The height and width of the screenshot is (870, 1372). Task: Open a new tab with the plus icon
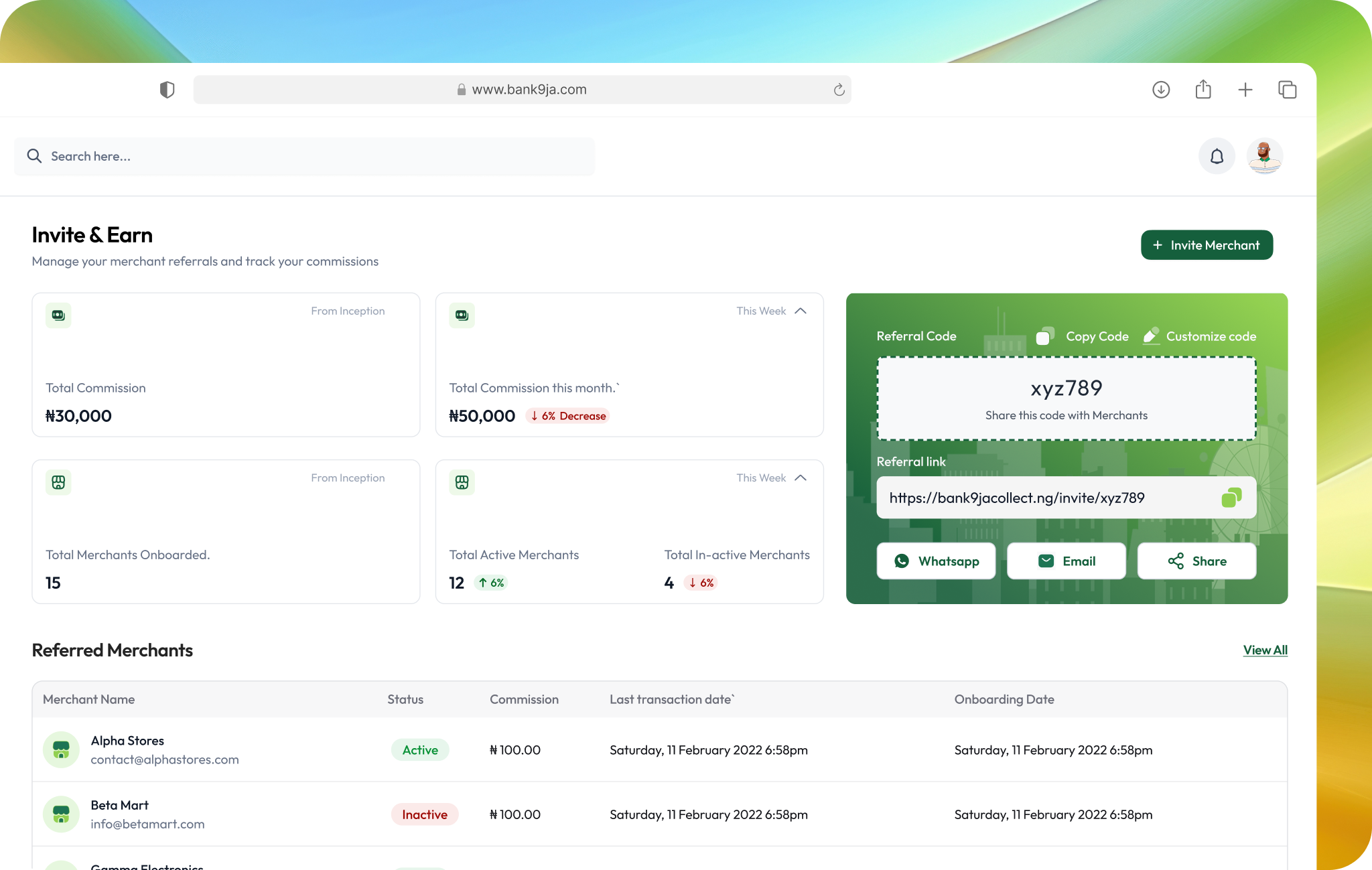(x=1245, y=90)
